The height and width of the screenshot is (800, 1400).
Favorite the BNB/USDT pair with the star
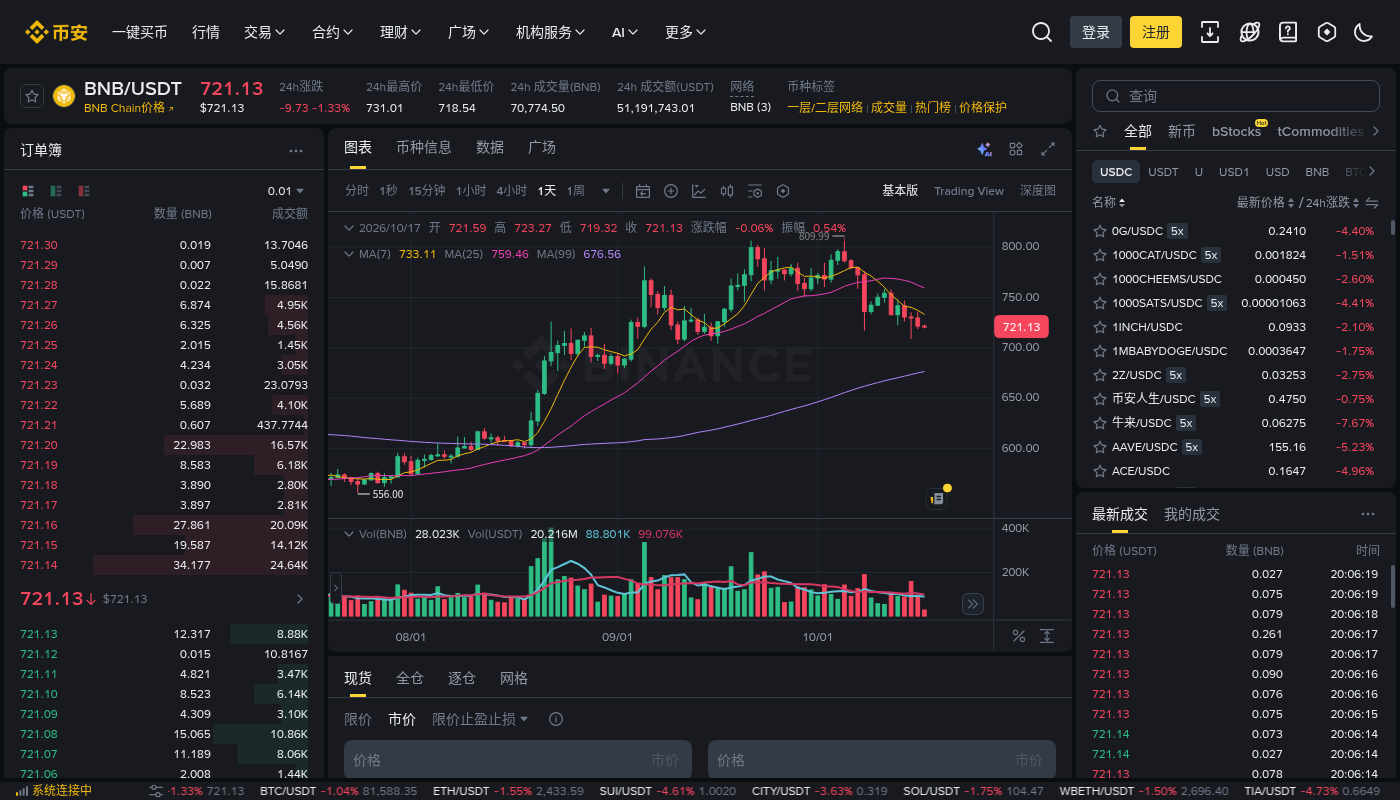tap(32, 96)
